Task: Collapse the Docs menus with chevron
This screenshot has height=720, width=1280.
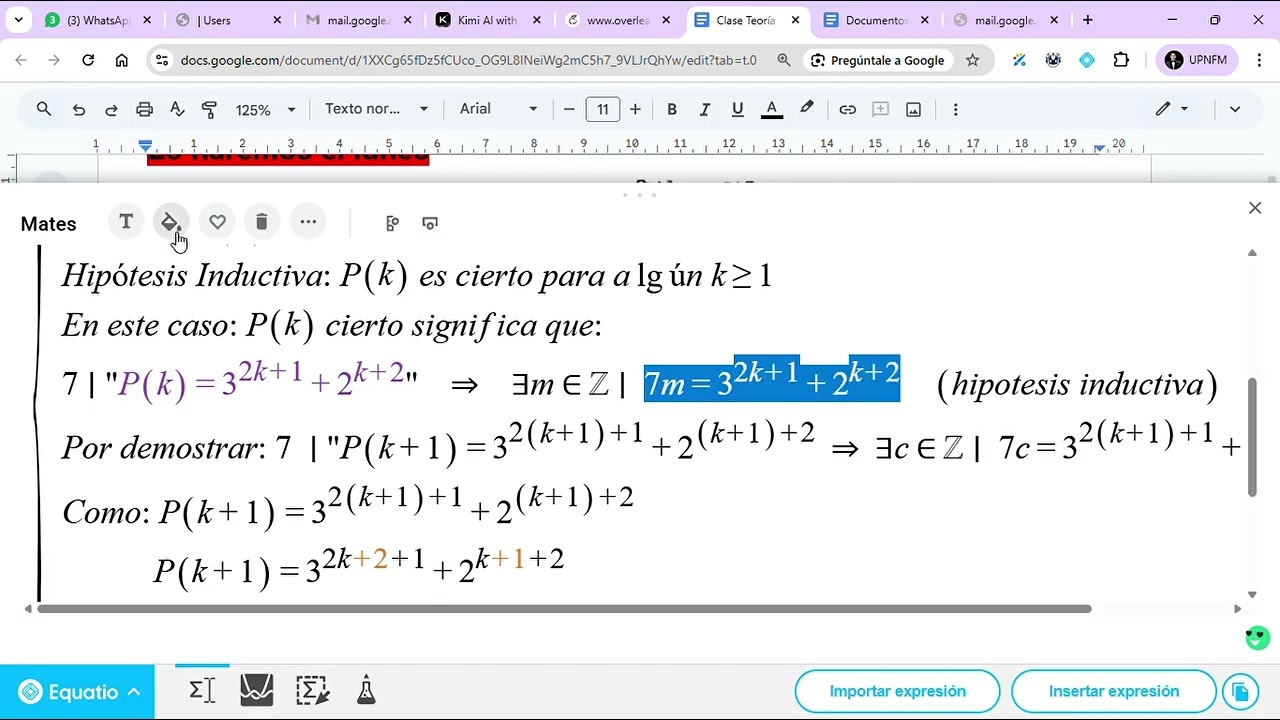Action: pos(1235,109)
